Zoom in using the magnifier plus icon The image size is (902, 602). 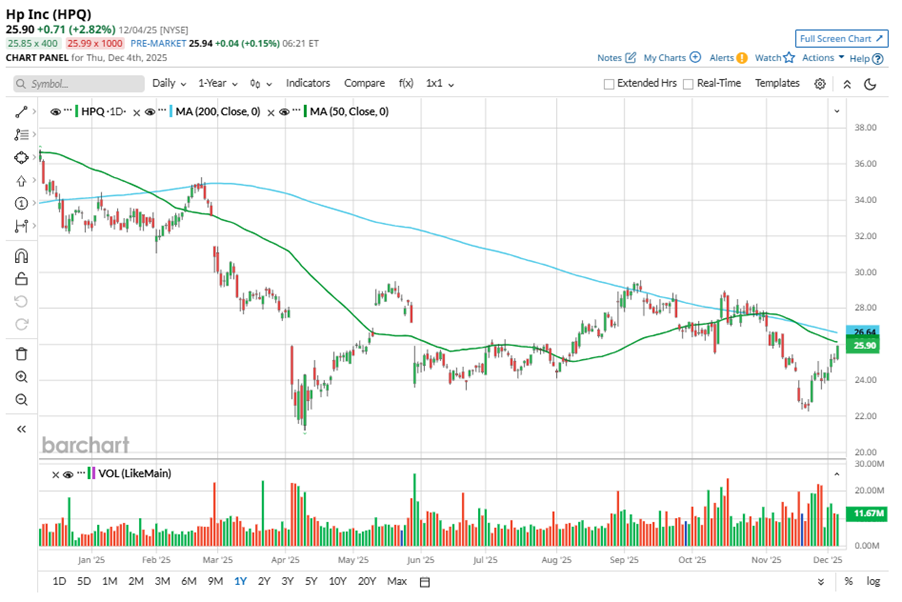[20, 377]
